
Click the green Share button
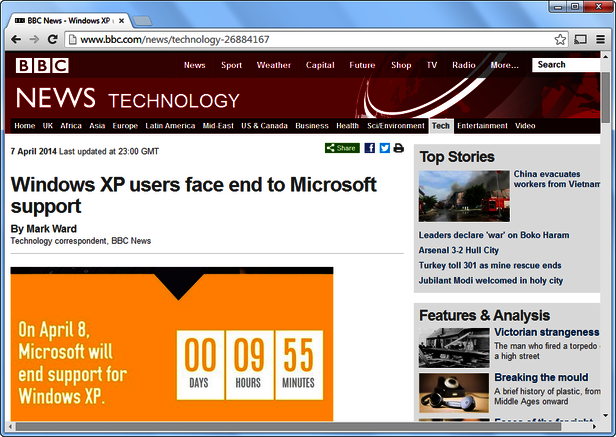[342, 148]
